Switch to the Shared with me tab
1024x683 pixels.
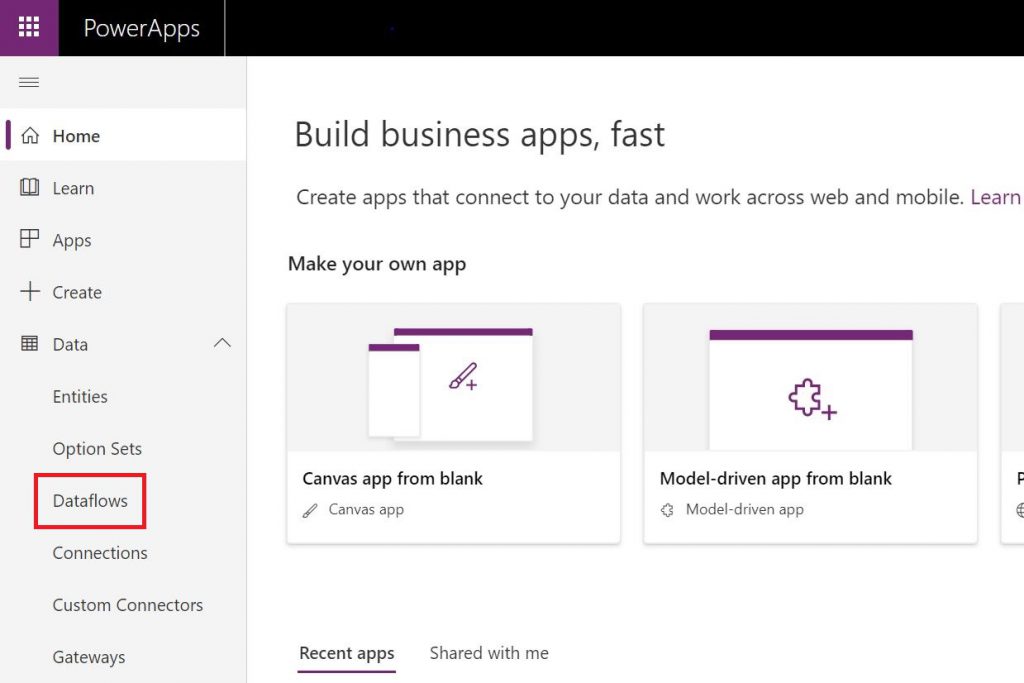489,653
